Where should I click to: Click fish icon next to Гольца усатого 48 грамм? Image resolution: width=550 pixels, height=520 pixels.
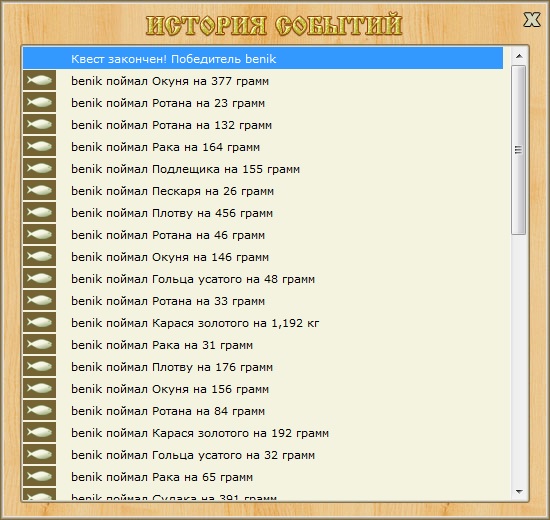pyautogui.click(x=39, y=278)
